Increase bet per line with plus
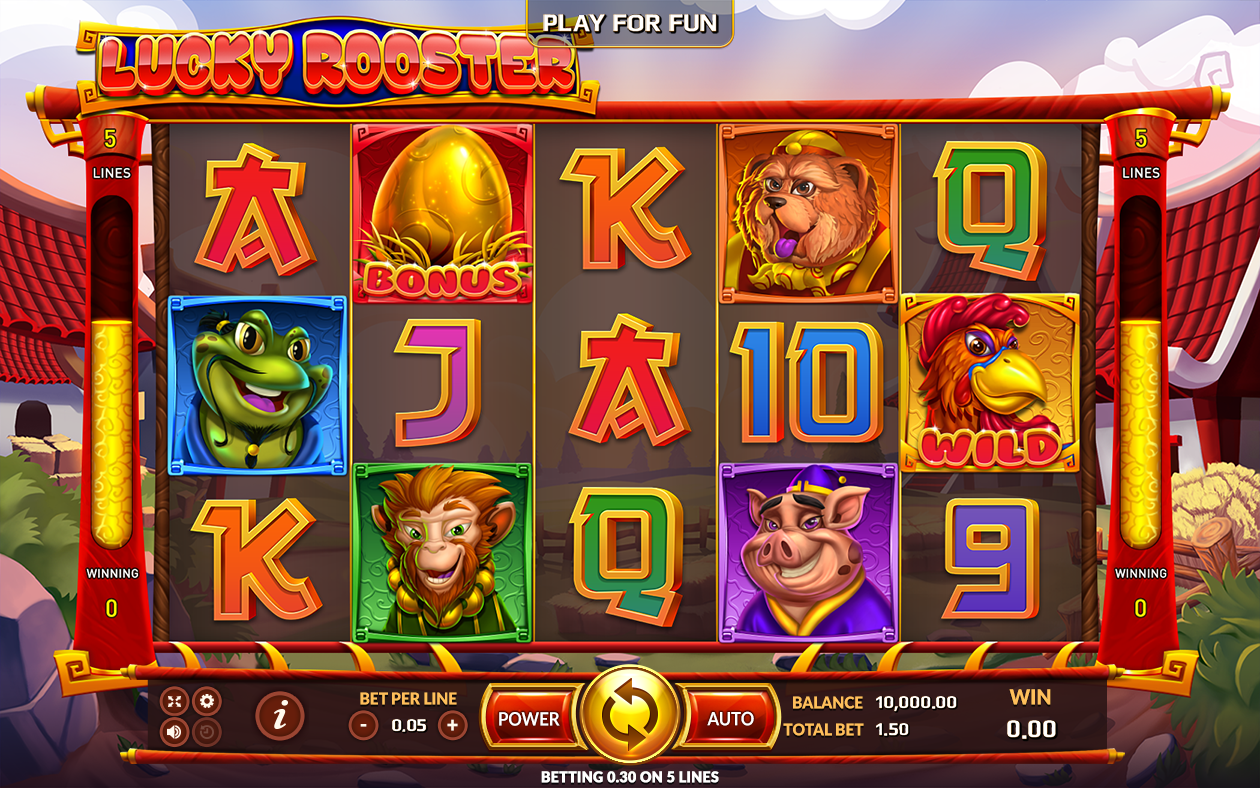The height and width of the screenshot is (788, 1260). 452,725
